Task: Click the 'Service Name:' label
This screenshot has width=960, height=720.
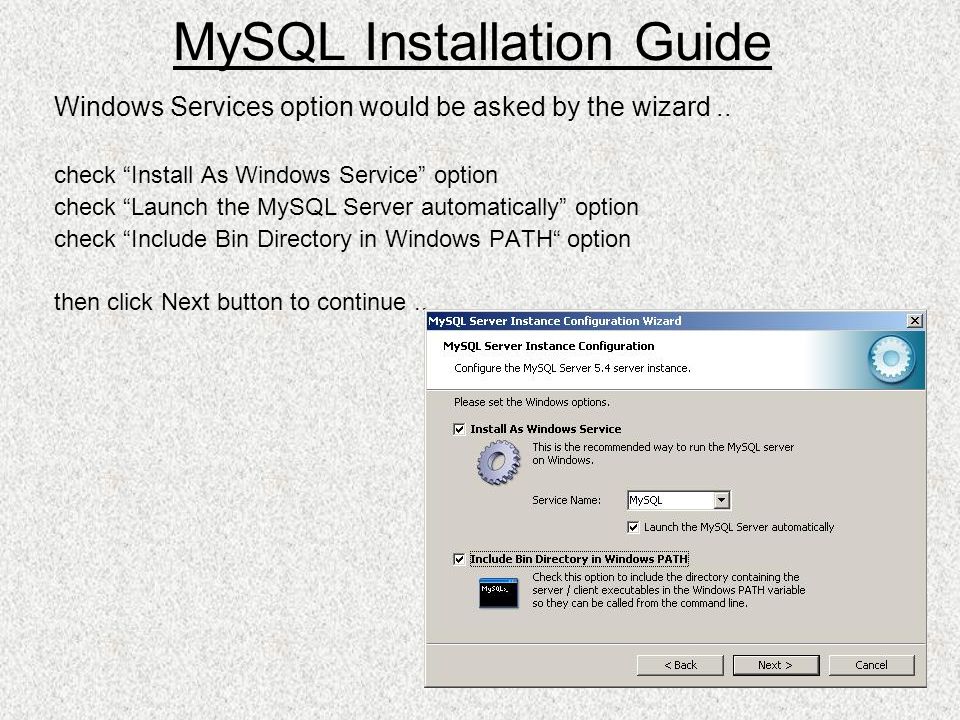Action: [566, 500]
